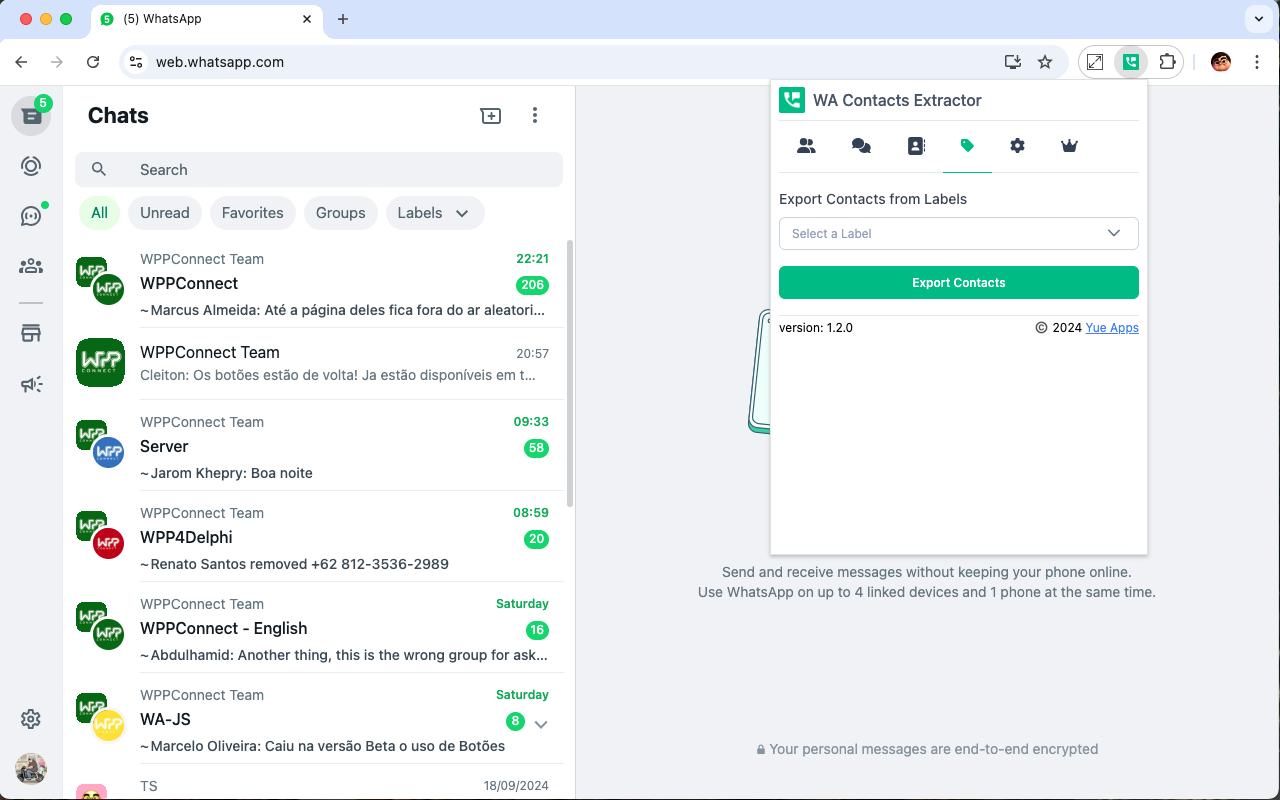This screenshot has width=1280, height=800.
Task: Start a new chat via plus icon
Action: point(491,116)
